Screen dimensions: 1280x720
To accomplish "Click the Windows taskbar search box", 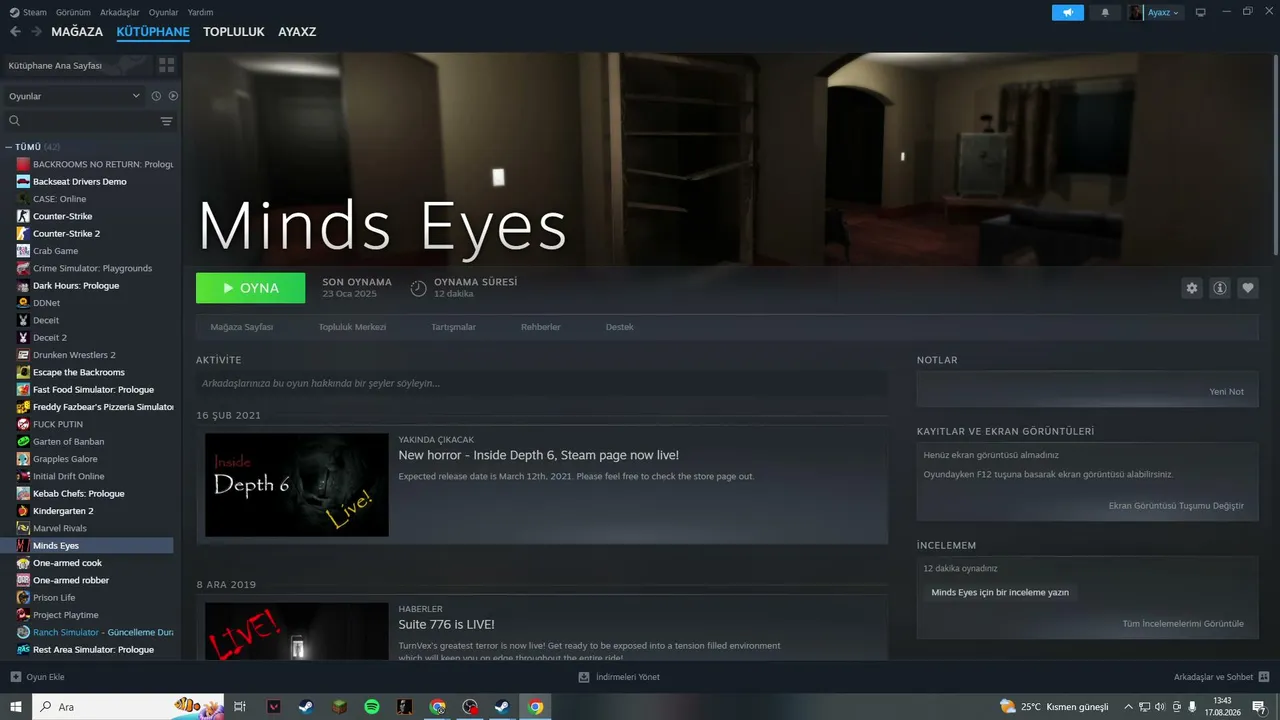I will pyautogui.click(x=130, y=707).
